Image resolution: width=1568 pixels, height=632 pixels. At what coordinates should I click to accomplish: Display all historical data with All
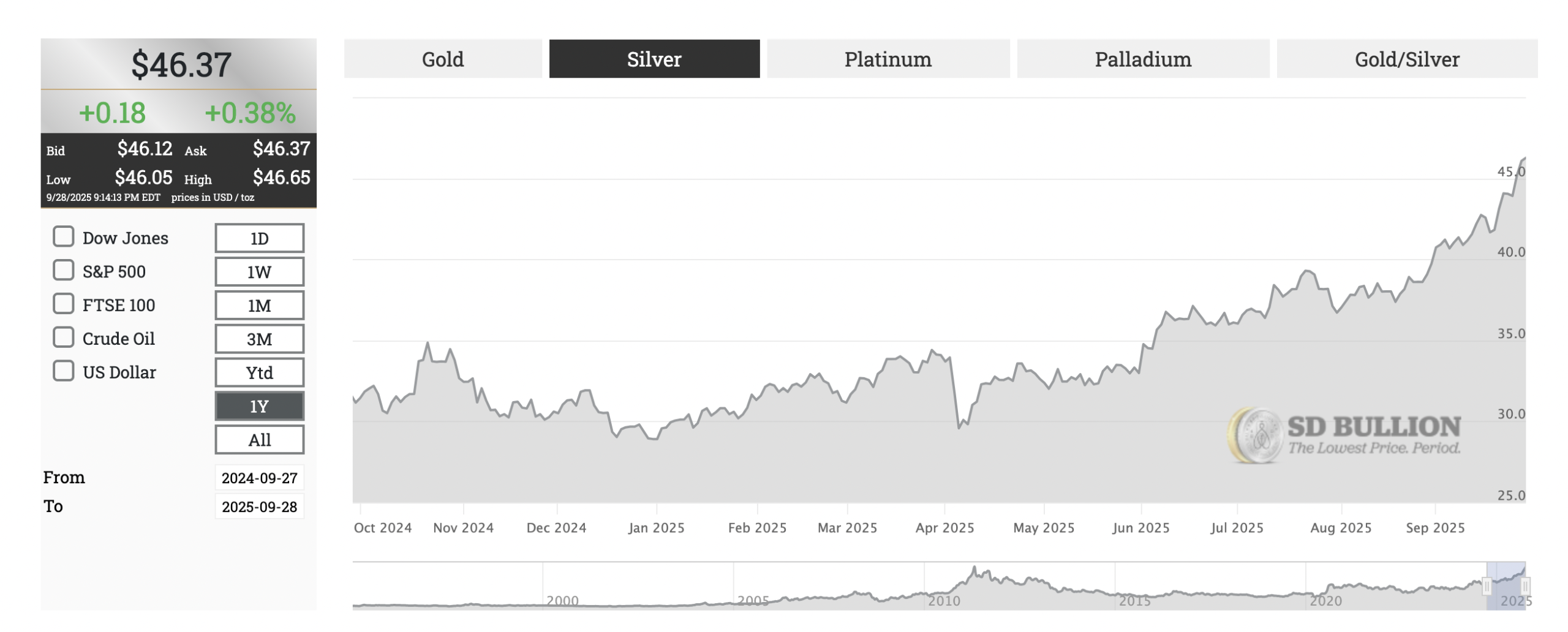[x=259, y=439]
